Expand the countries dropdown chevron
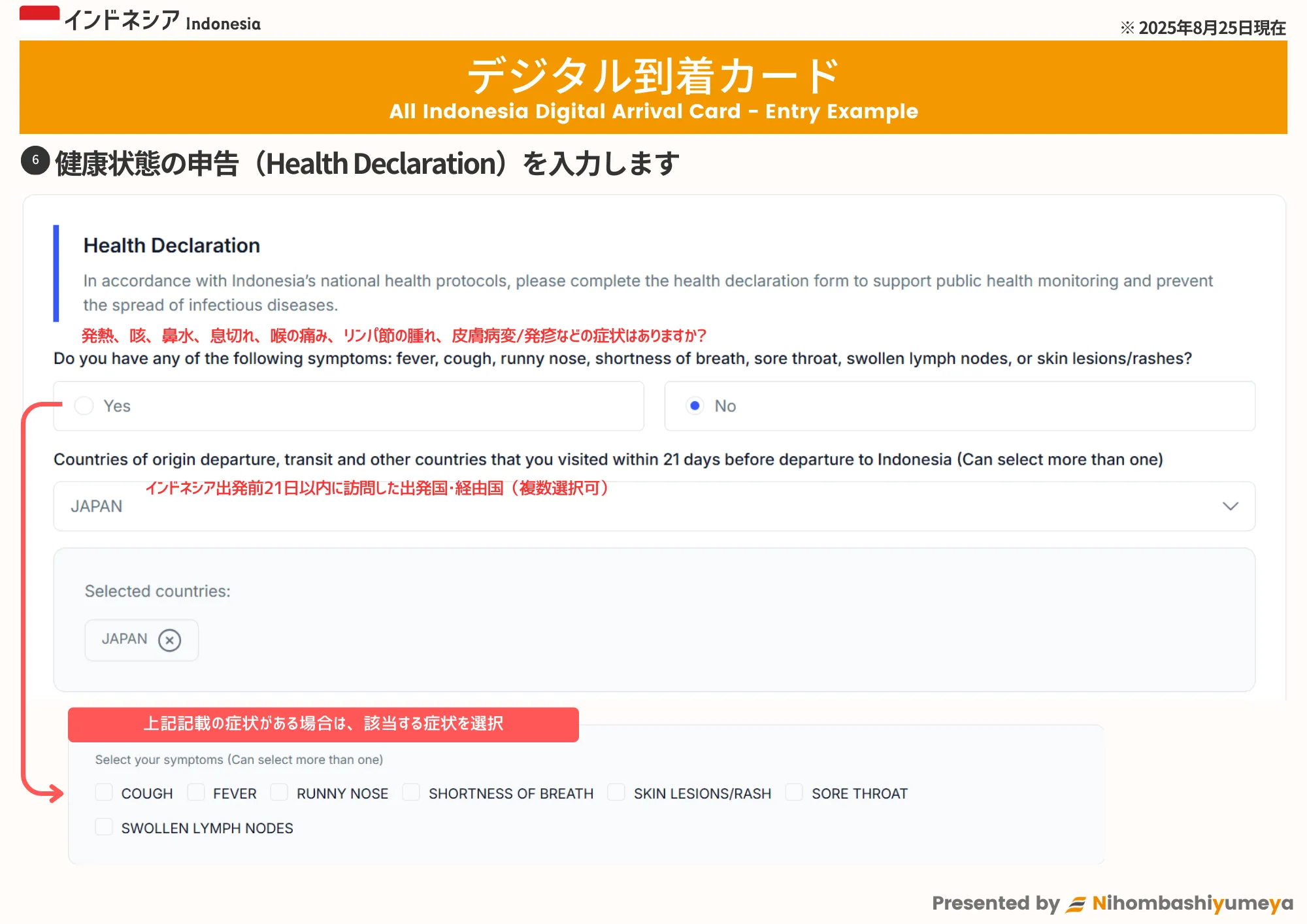 pyautogui.click(x=1230, y=506)
